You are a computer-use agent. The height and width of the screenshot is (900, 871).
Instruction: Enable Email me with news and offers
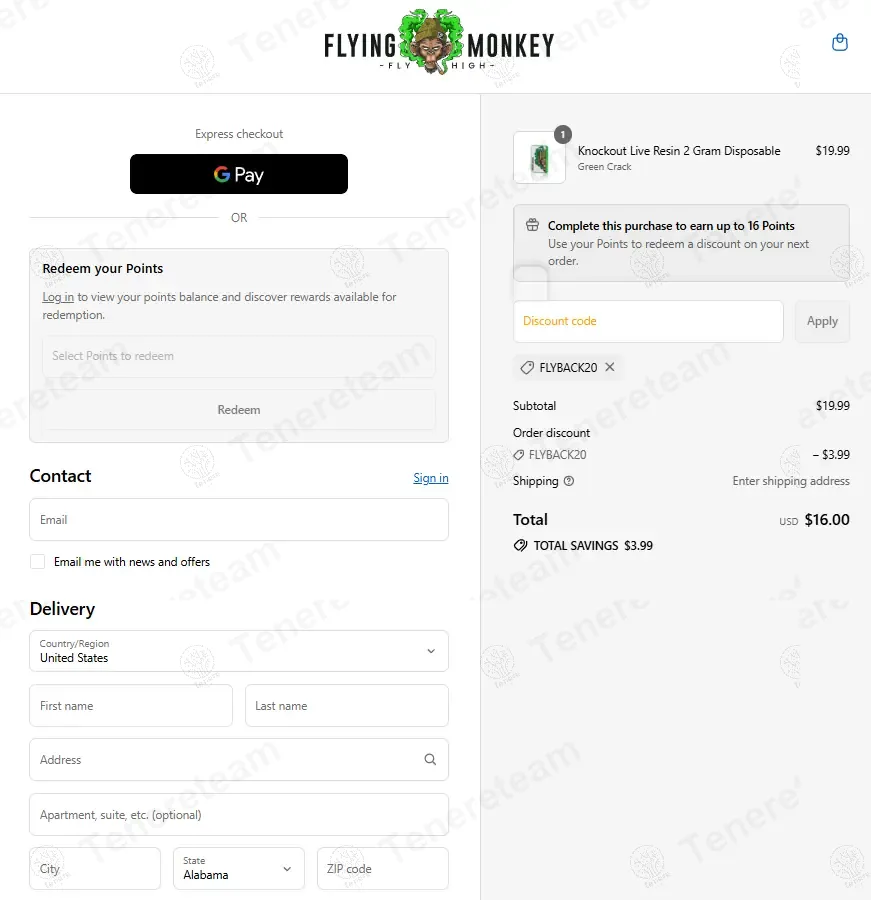click(x=38, y=562)
